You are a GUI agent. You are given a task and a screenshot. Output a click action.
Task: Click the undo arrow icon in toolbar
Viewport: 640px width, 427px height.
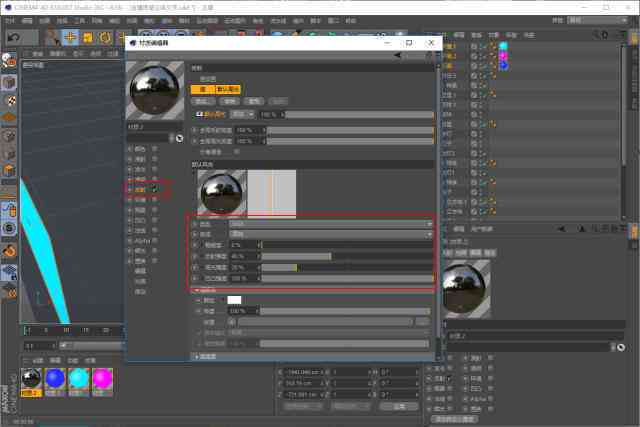pyautogui.click(x=14, y=37)
